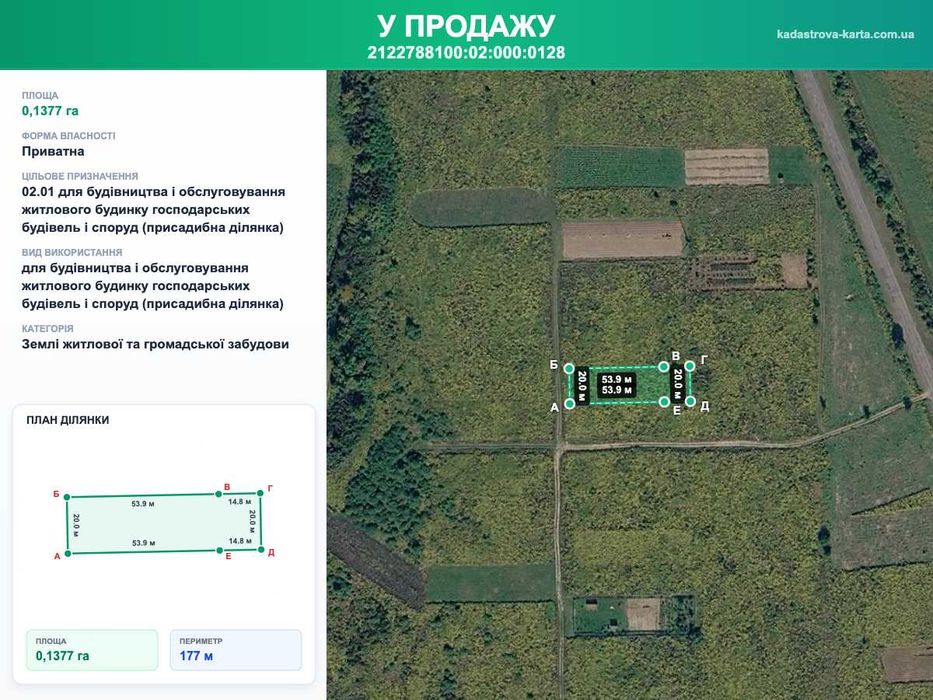Click map vertex marker В
This screenshot has width=933, height=700.
(664, 367)
